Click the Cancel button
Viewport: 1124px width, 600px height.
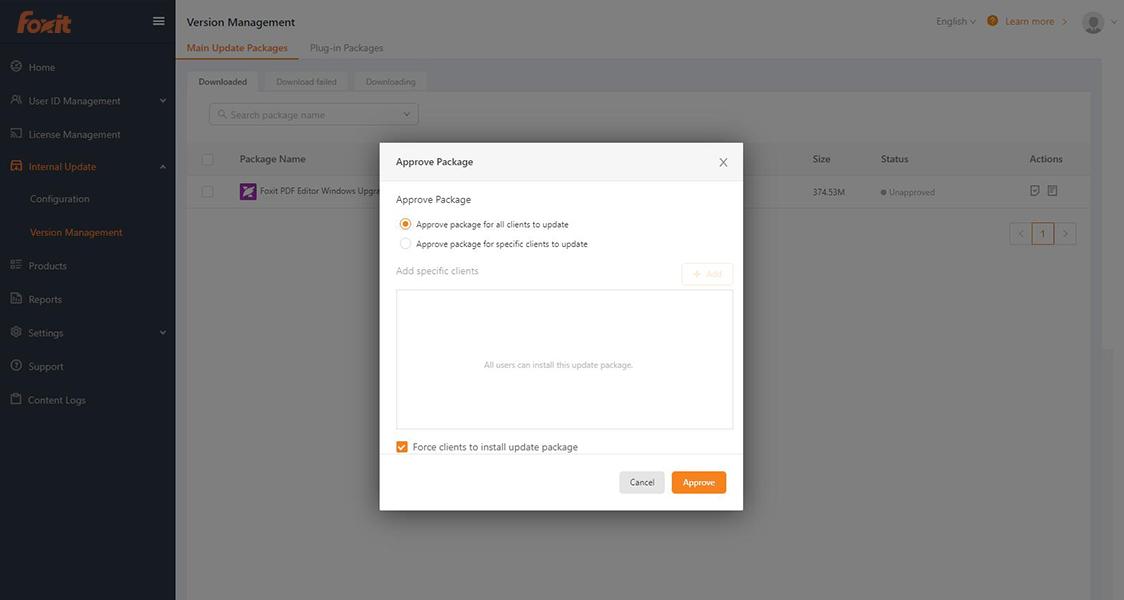tap(642, 482)
